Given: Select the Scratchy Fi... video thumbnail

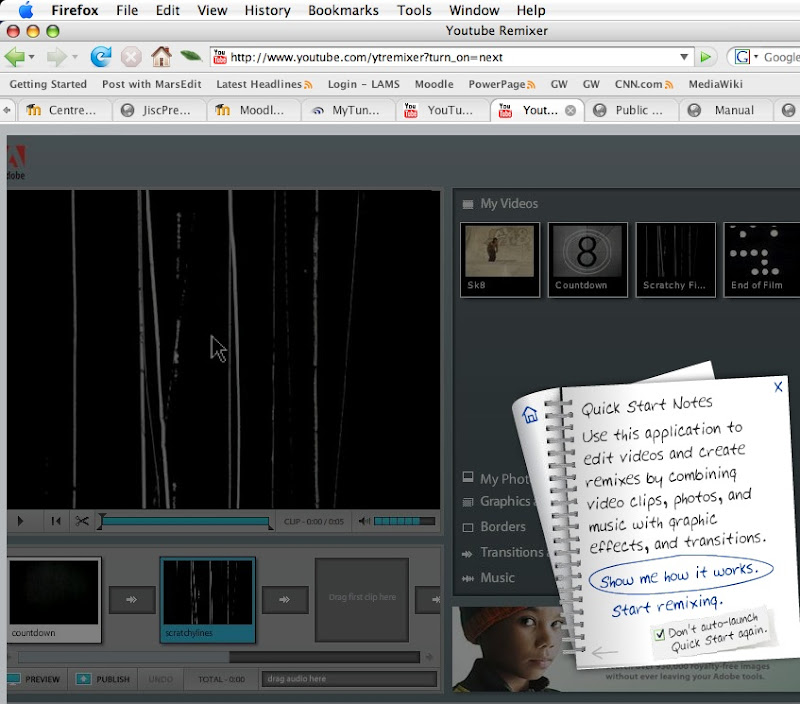Looking at the screenshot, I should coord(676,260).
